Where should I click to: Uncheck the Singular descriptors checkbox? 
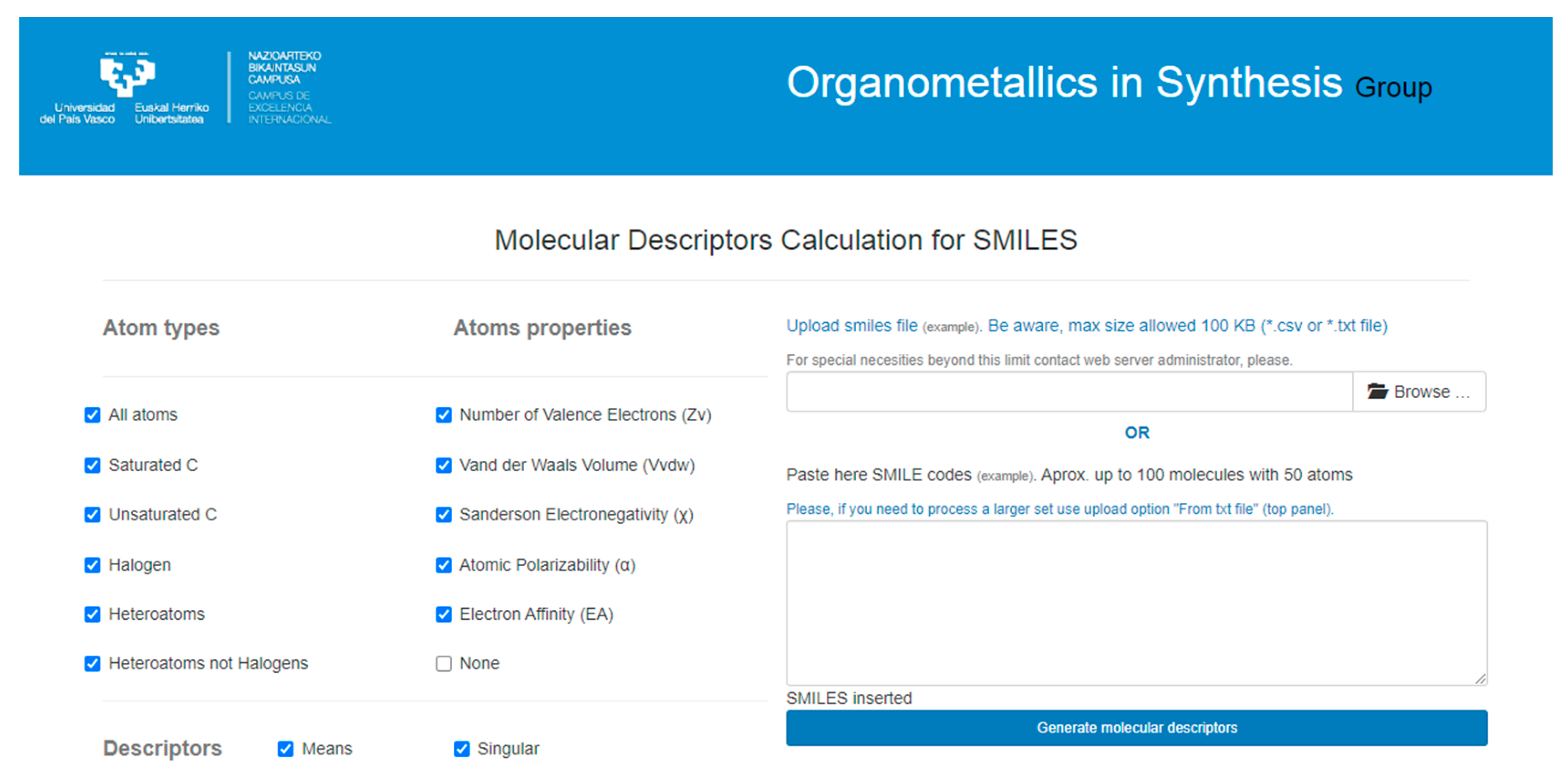point(461,749)
